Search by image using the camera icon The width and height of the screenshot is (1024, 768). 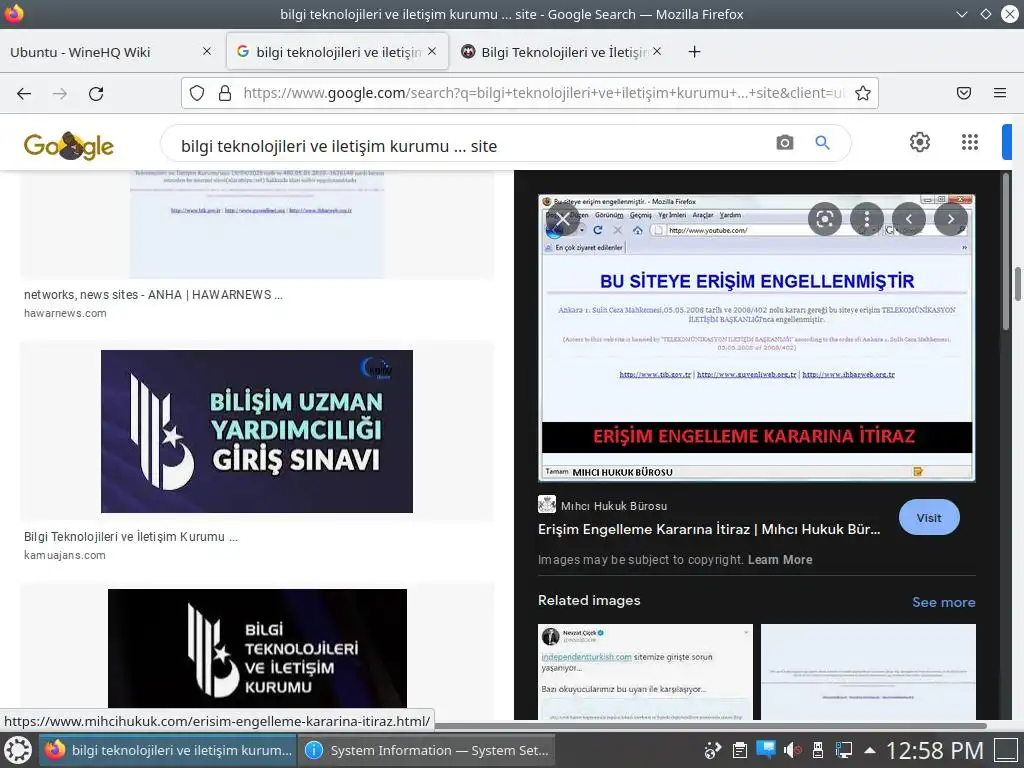(785, 142)
